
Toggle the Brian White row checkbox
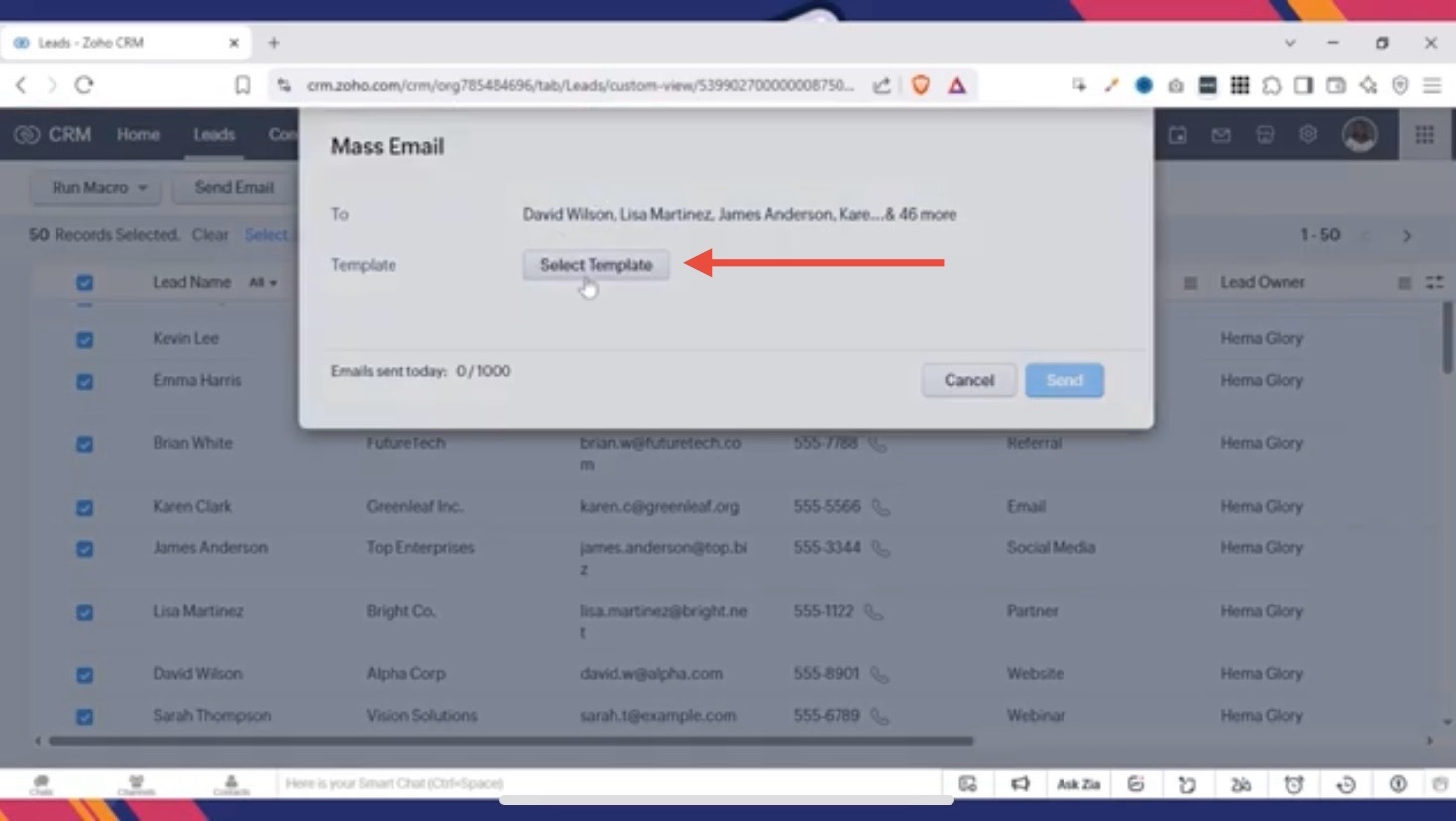click(85, 444)
